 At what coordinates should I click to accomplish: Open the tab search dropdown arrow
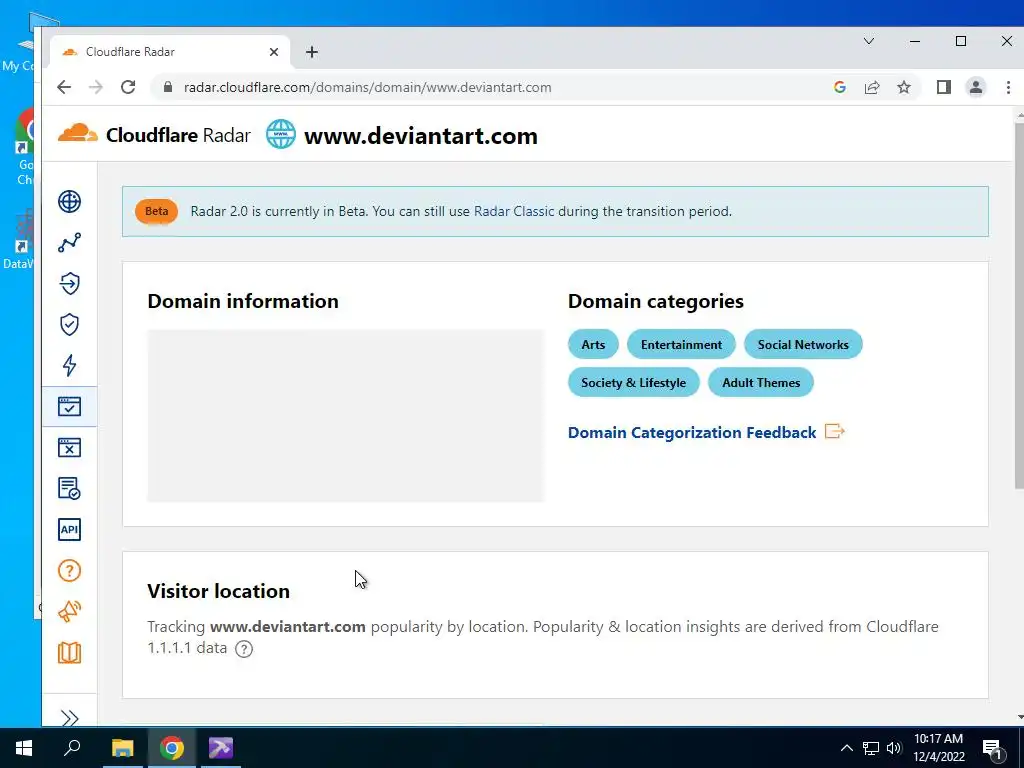(x=869, y=41)
